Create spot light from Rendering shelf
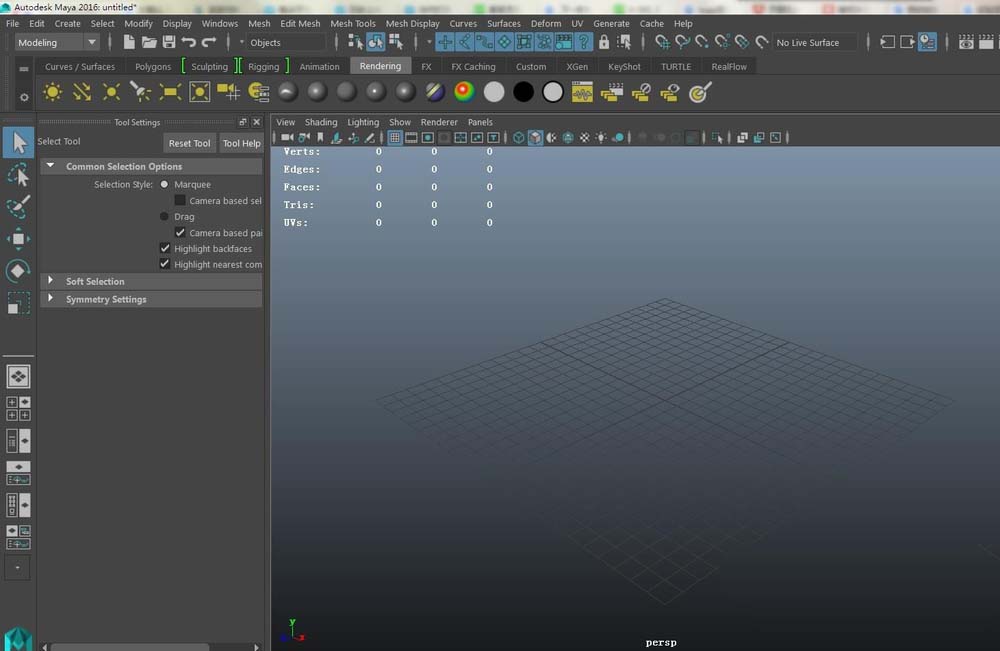 tap(140, 92)
